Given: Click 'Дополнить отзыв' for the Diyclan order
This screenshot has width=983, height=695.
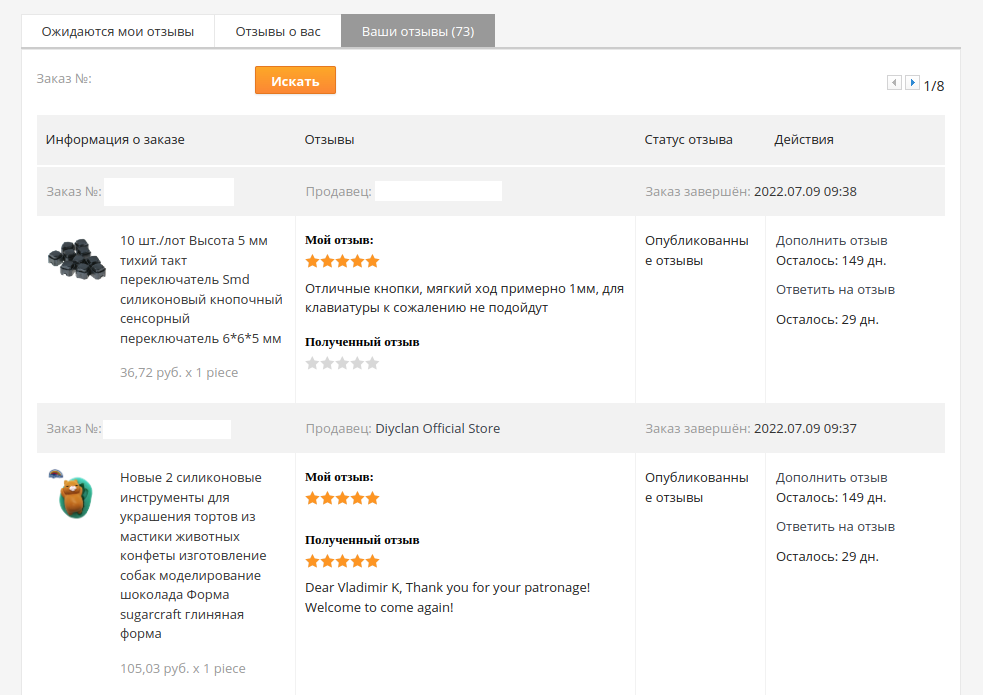Looking at the screenshot, I should click(x=831, y=477).
